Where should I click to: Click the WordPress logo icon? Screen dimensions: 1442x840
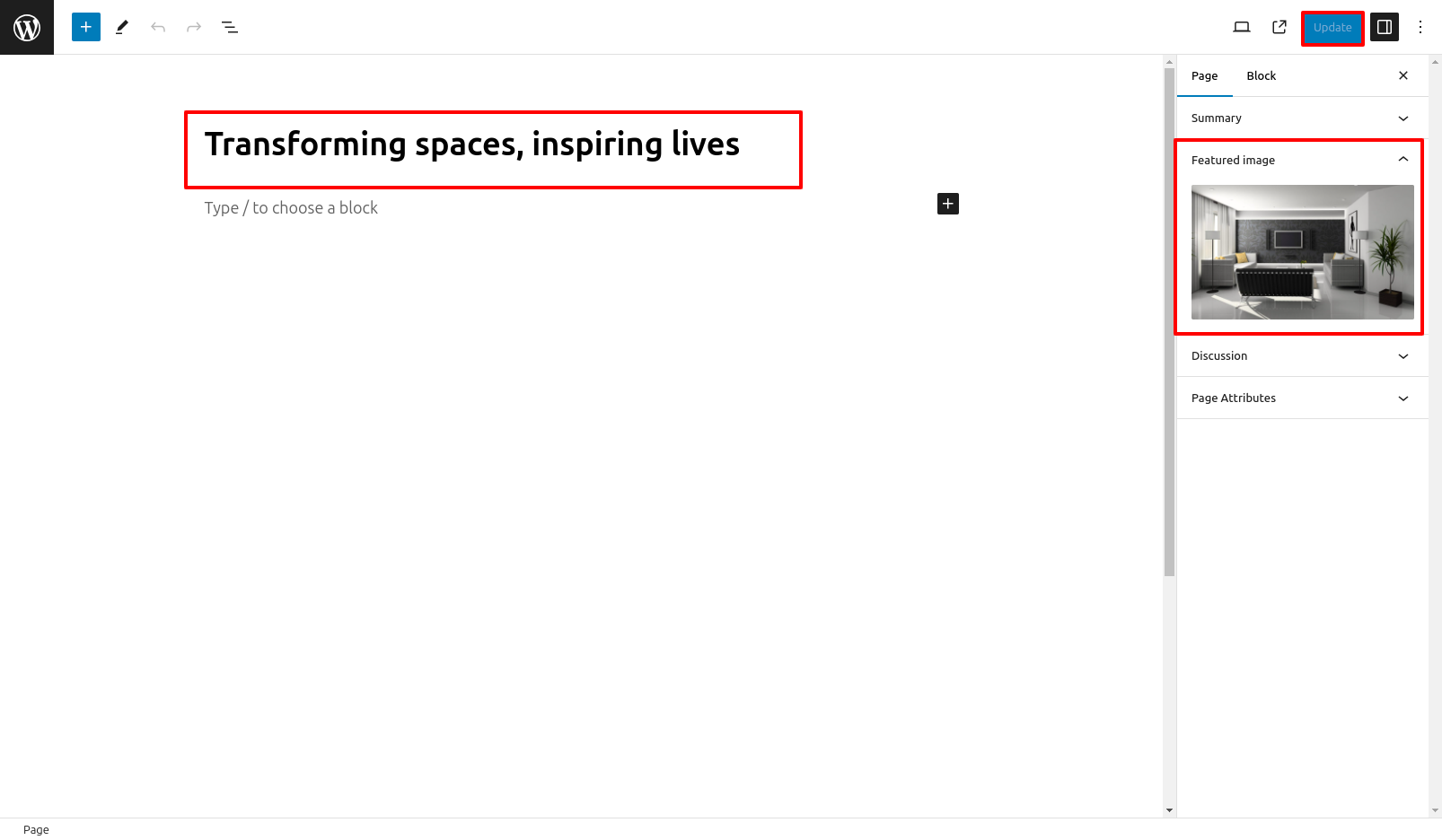27,27
